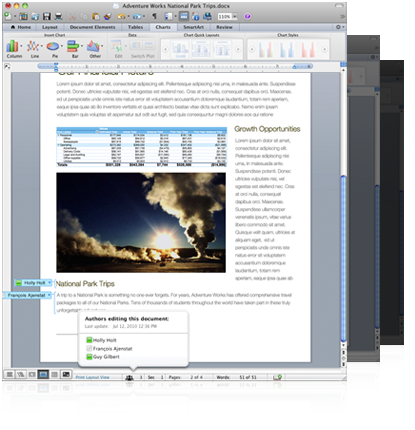Open the New Document dropdown arrow
This screenshot has height=430, width=415.
pyautogui.click(x=15, y=16)
